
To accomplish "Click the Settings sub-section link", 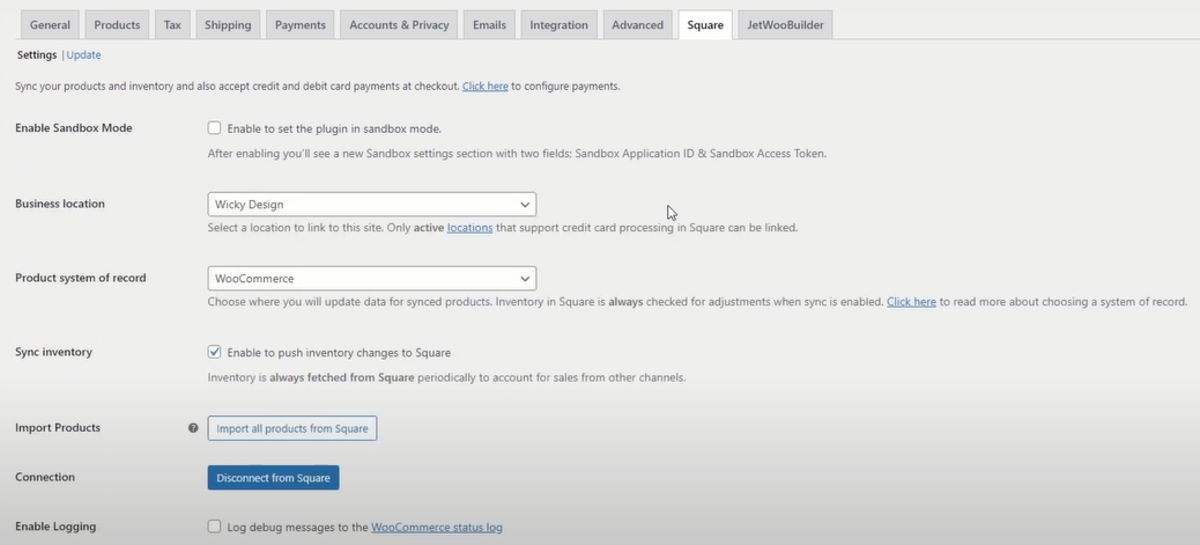I will pos(37,55).
